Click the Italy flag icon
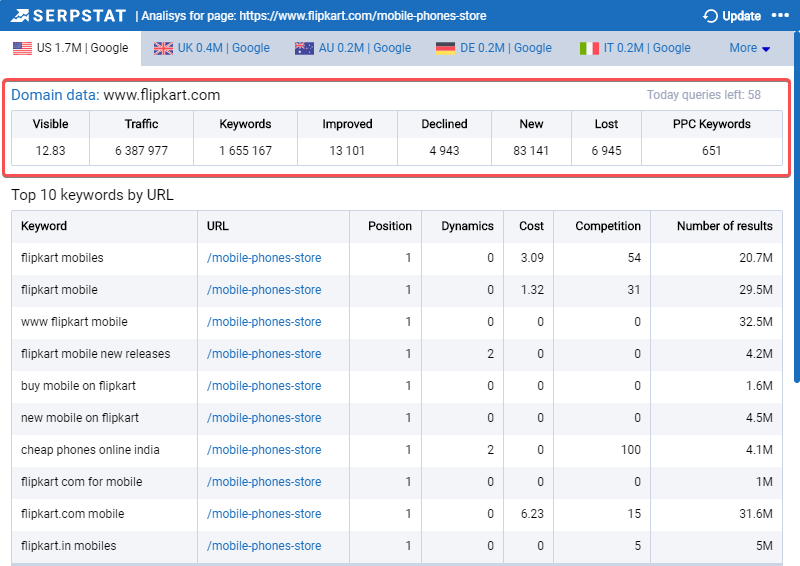 [589, 48]
